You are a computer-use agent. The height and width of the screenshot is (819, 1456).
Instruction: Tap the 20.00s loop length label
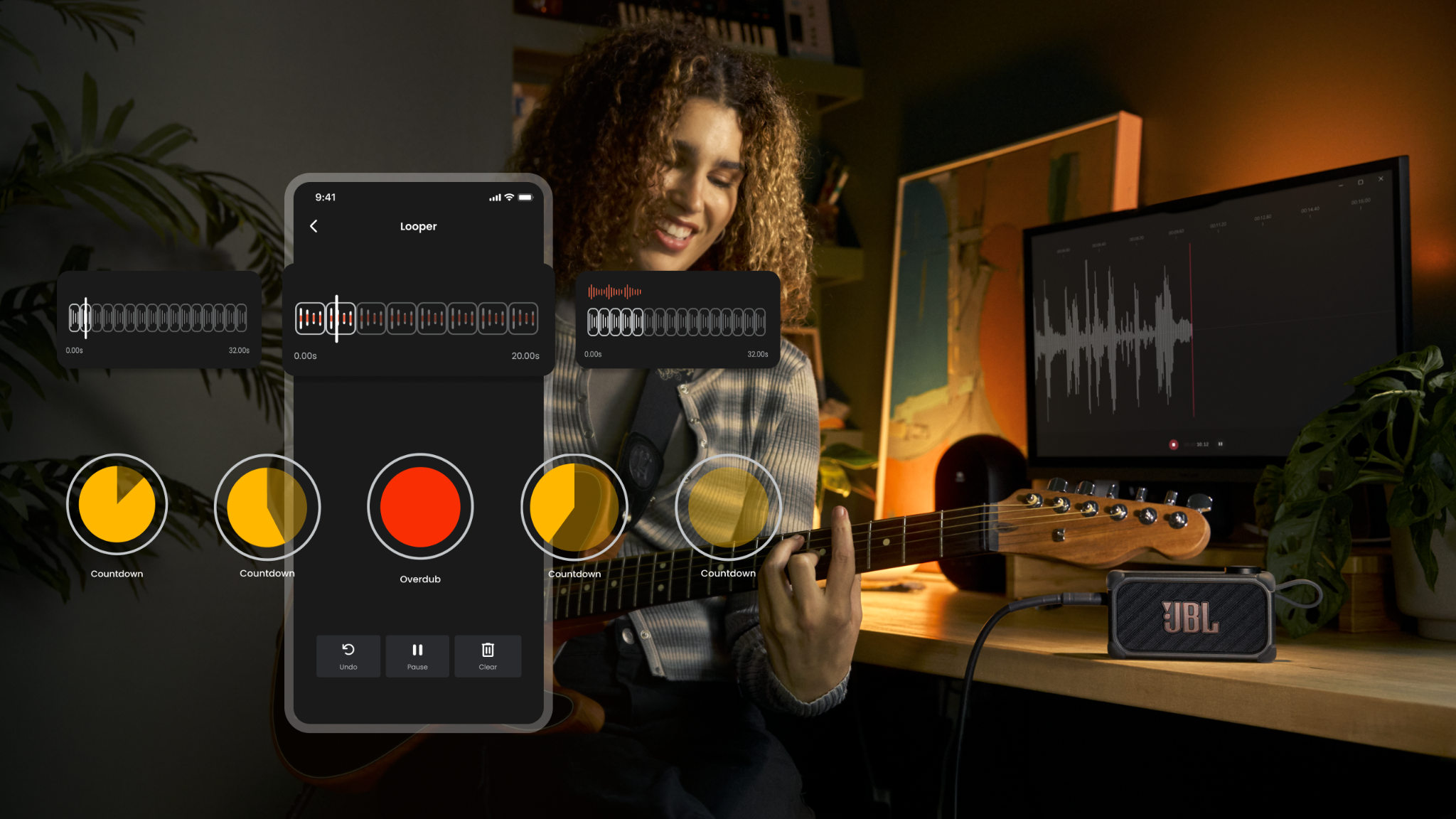pos(525,356)
